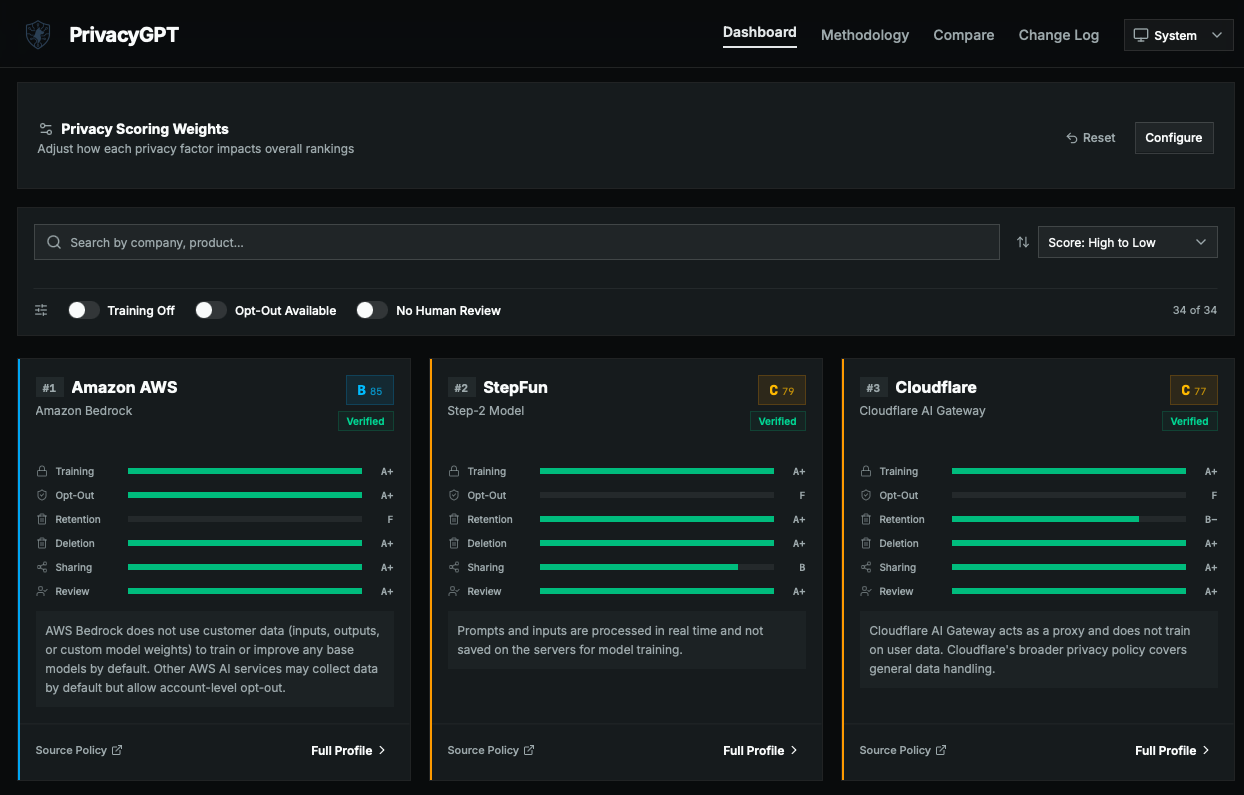
Task: Click the Retention trash icon on Amazon AWS card
Action: (x=42, y=519)
